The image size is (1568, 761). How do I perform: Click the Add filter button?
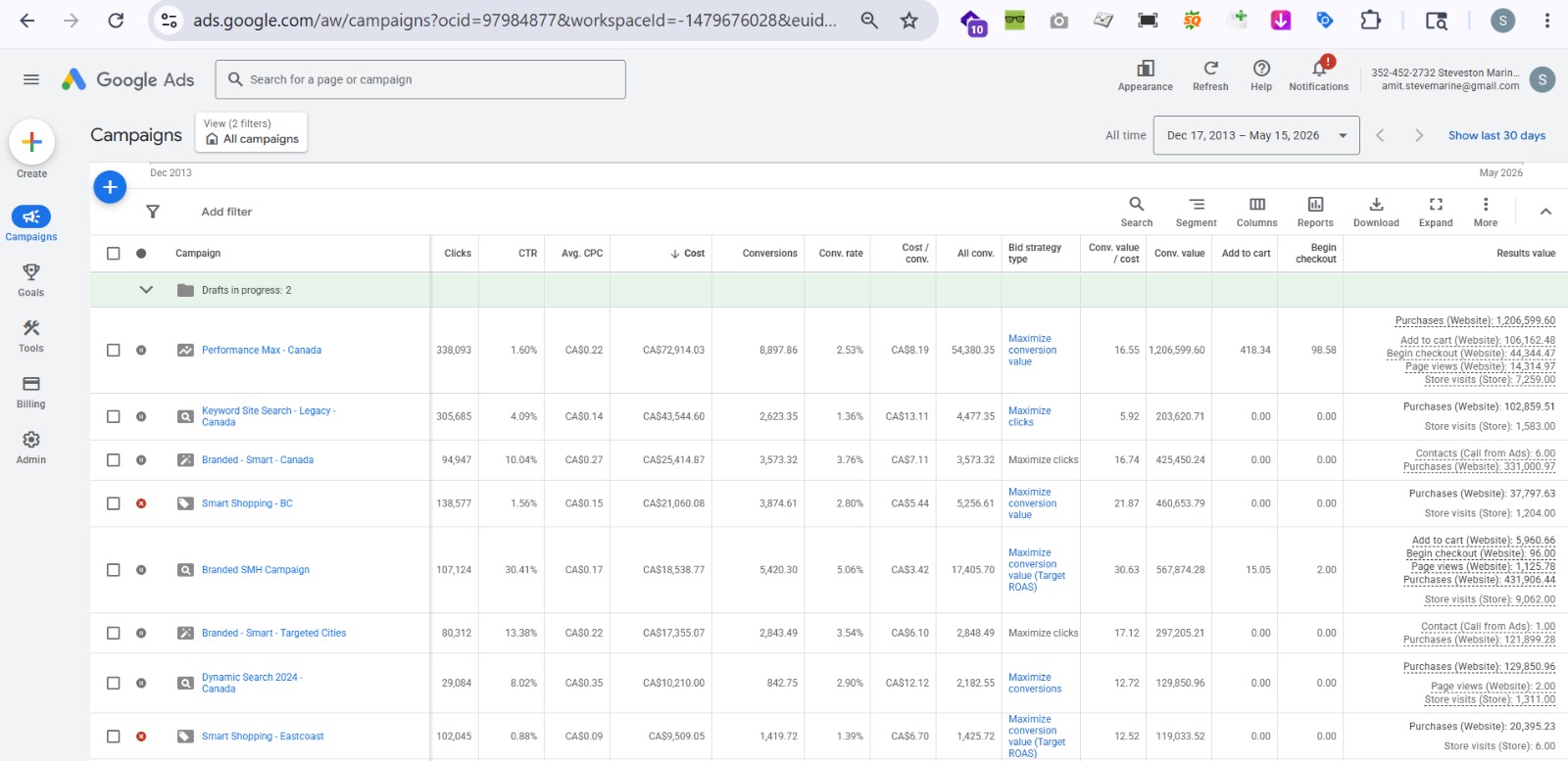[226, 212]
